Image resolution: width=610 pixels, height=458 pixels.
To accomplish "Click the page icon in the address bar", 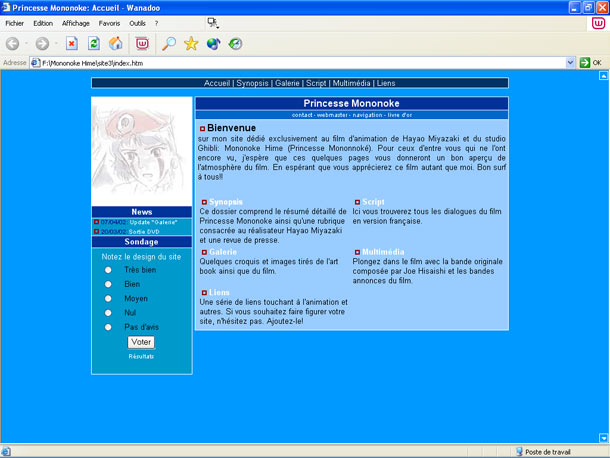I will pyautogui.click(x=35, y=63).
